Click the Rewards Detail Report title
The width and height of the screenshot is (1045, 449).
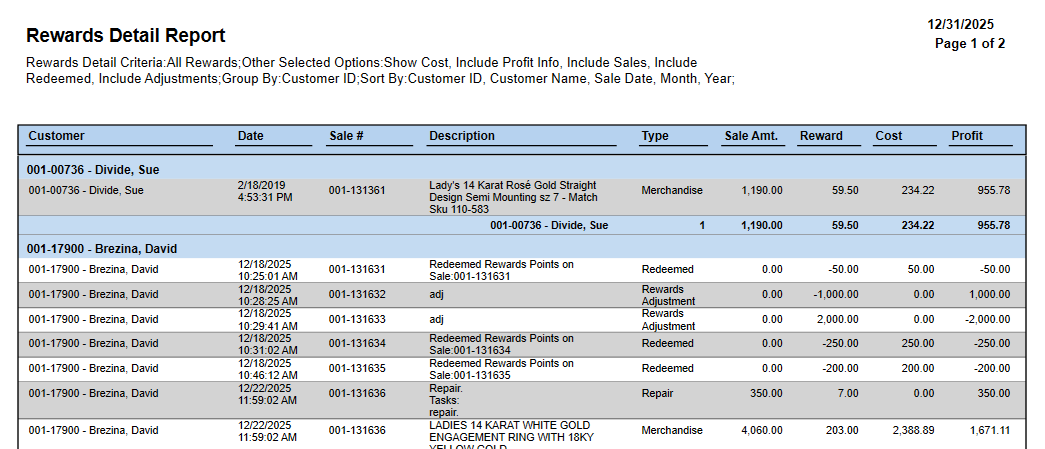(x=125, y=36)
